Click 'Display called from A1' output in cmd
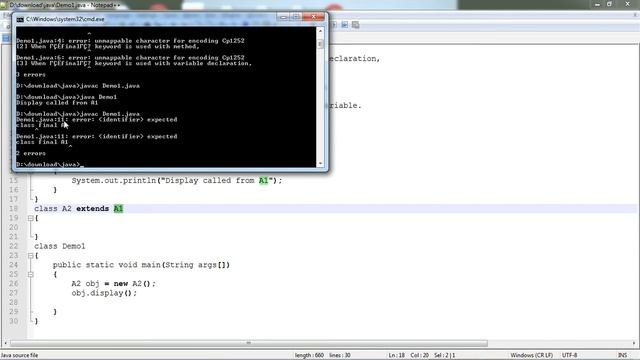 click(x=57, y=103)
